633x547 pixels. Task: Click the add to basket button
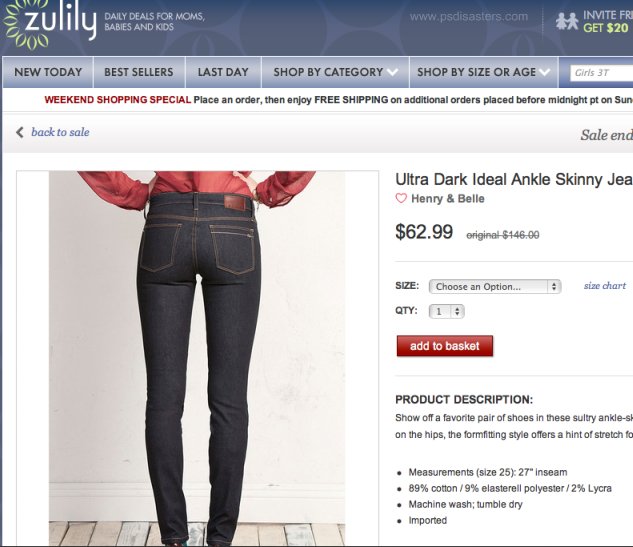[x=444, y=346]
